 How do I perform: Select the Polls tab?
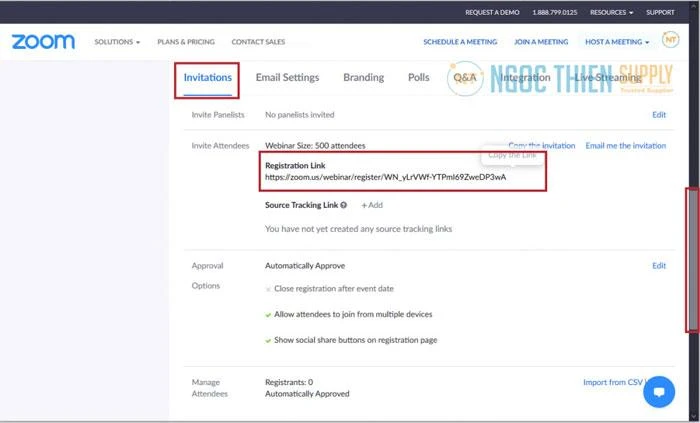419,78
